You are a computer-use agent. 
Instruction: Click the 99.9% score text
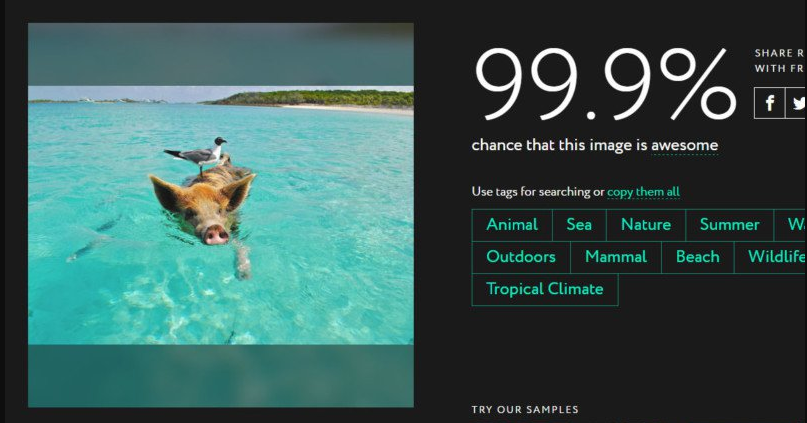pyautogui.click(x=605, y=84)
